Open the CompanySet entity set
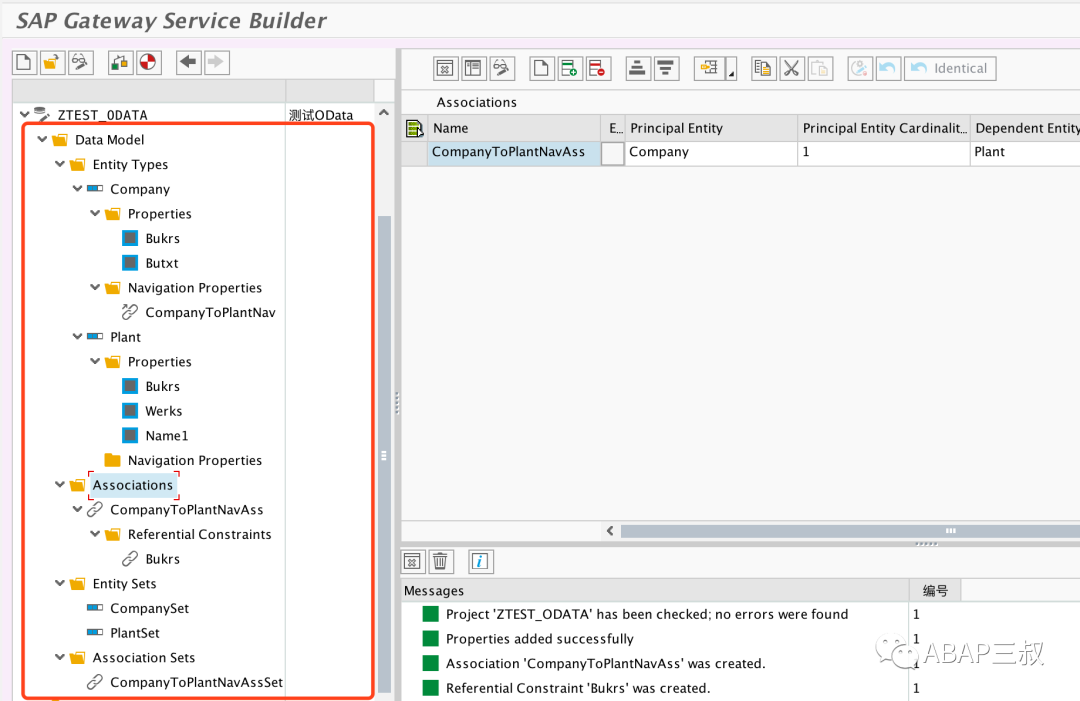This screenshot has height=701, width=1080. (149, 609)
